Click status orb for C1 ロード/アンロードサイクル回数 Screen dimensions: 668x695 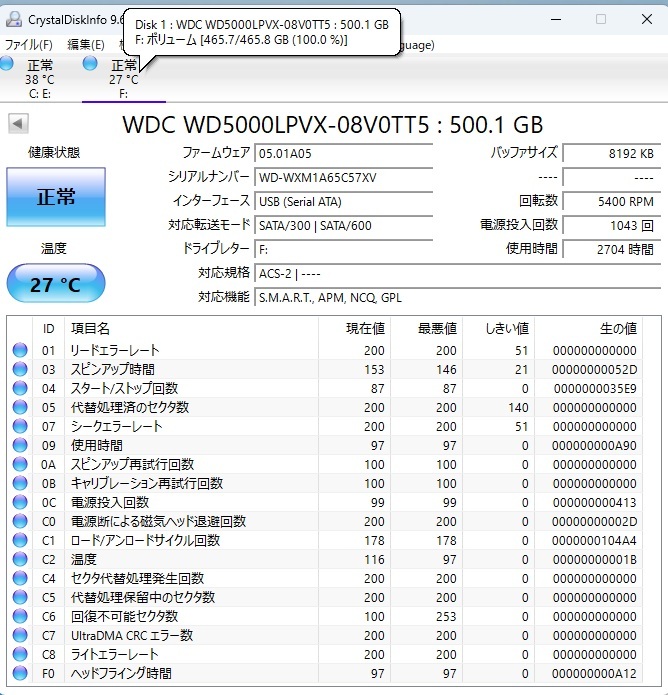coord(20,540)
